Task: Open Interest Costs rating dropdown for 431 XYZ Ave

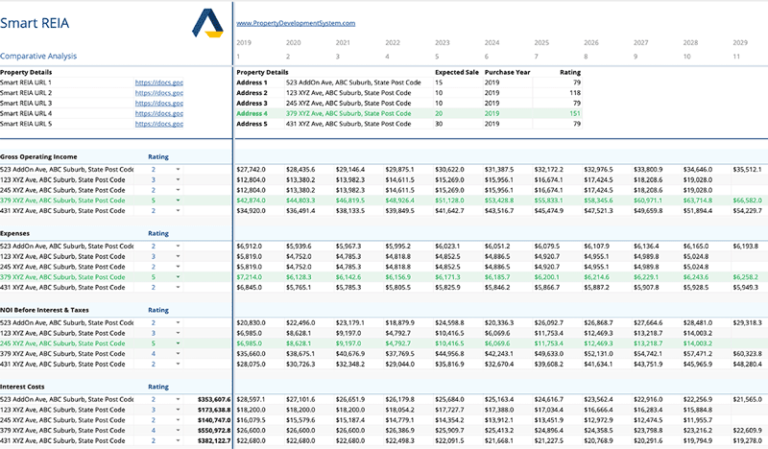Action: (x=178, y=441)
